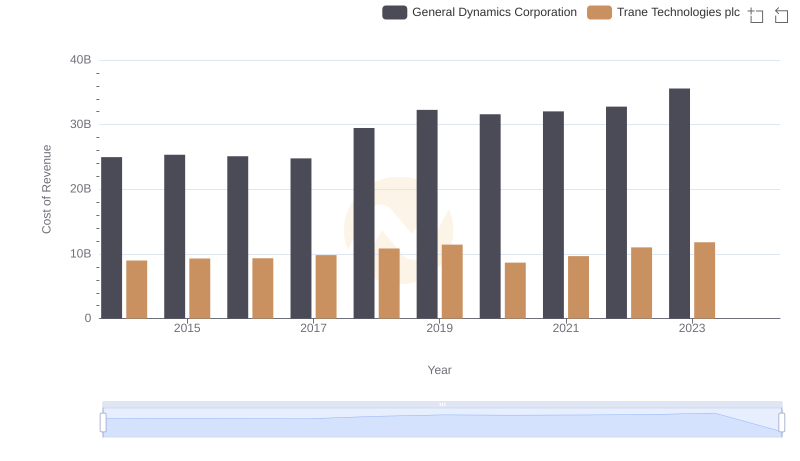Viewport: 800px width, 461px height.
Task: Select General Dynamics bar for 2014
Action: (x=112, y=238)
